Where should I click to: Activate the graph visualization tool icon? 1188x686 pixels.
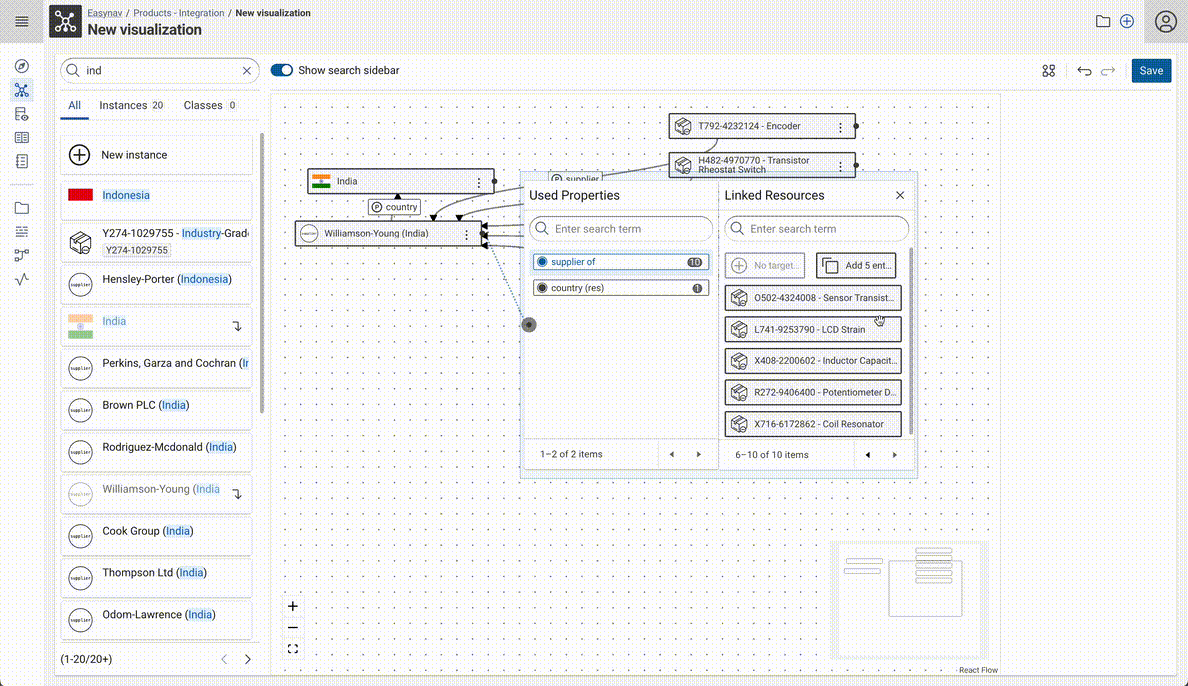(21, 89)
